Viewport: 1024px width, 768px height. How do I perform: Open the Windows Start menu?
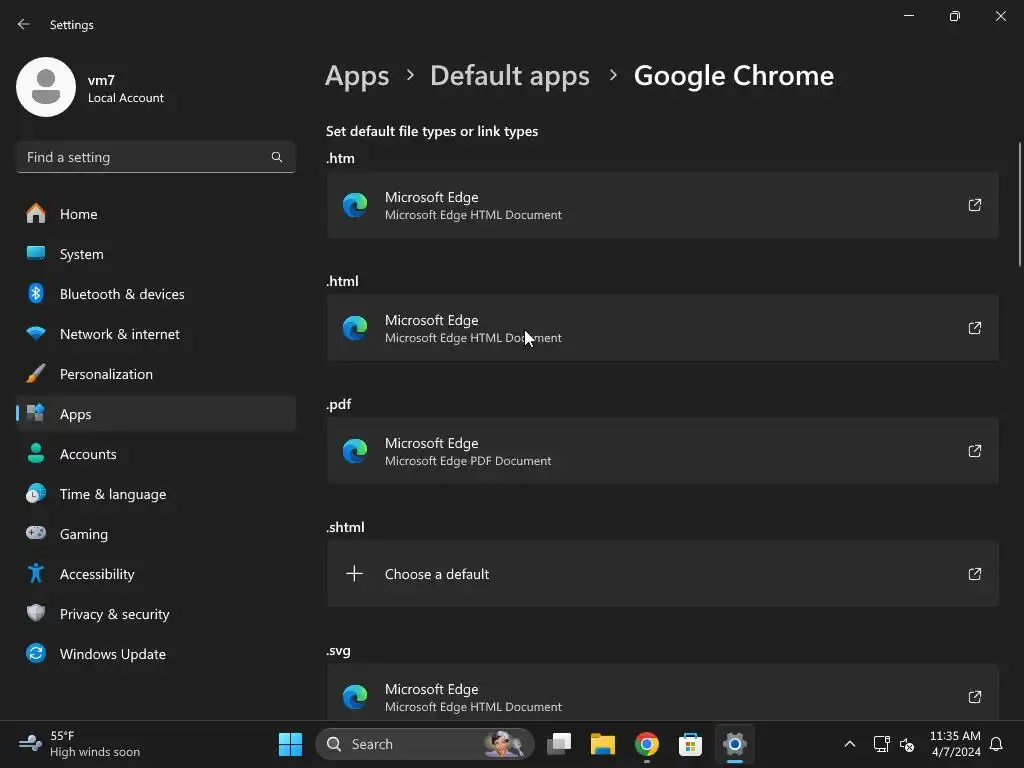290,744
